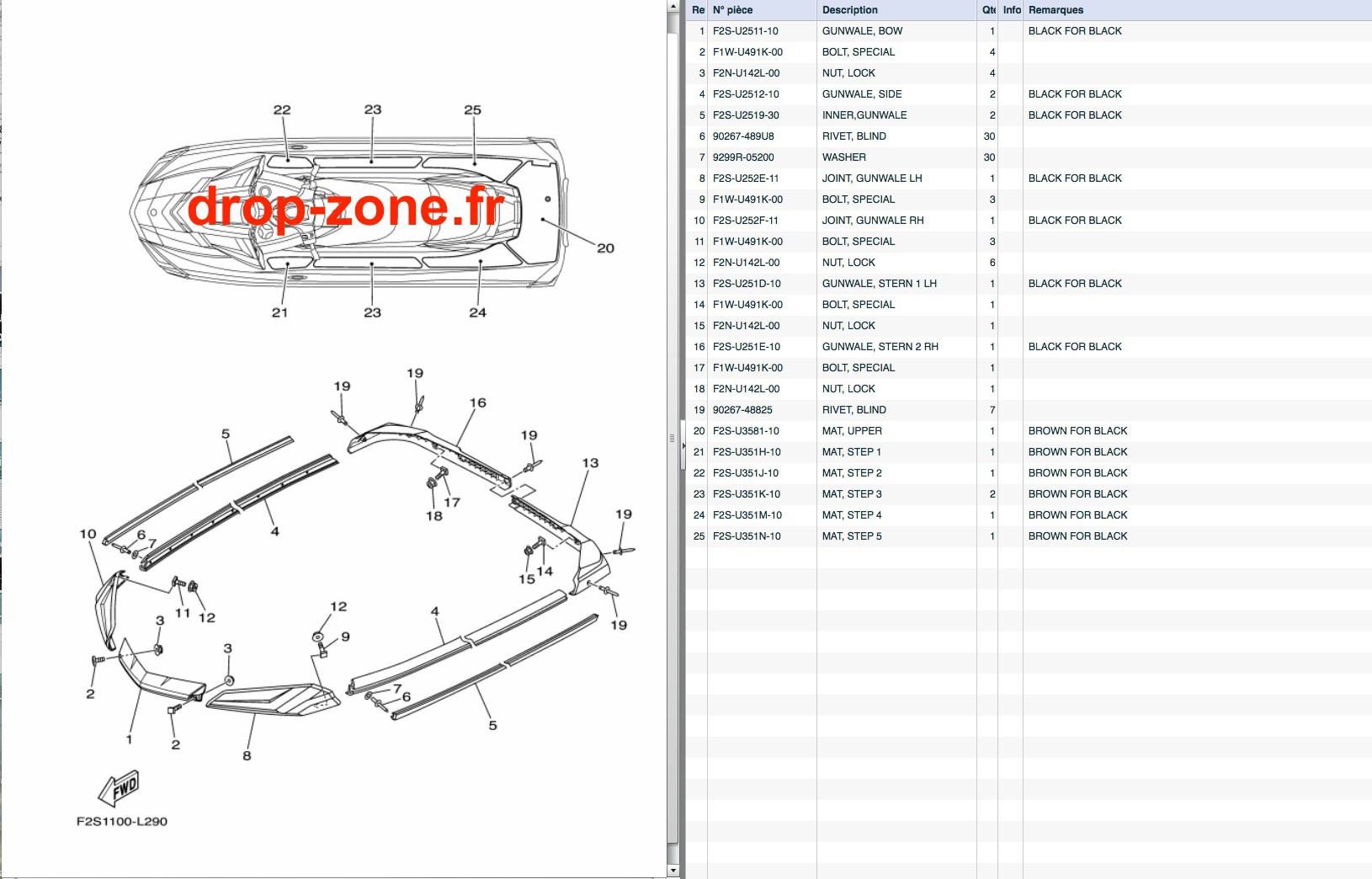Click callout number 13 on exploded diagram
The height and width of the screenshot is (879, 1372).
pos(590,463)
